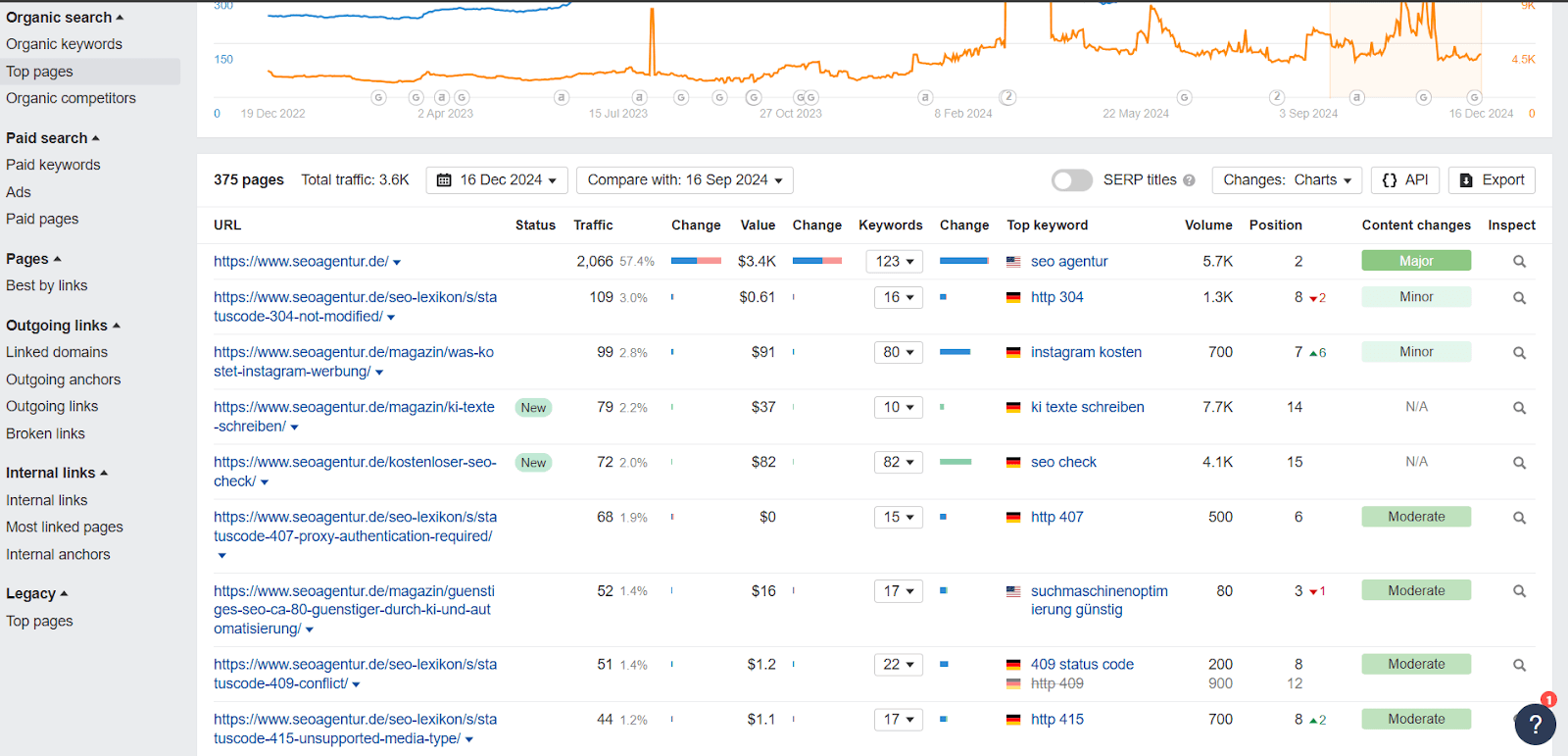Click the Major content changes badge

click(1415, 261)
